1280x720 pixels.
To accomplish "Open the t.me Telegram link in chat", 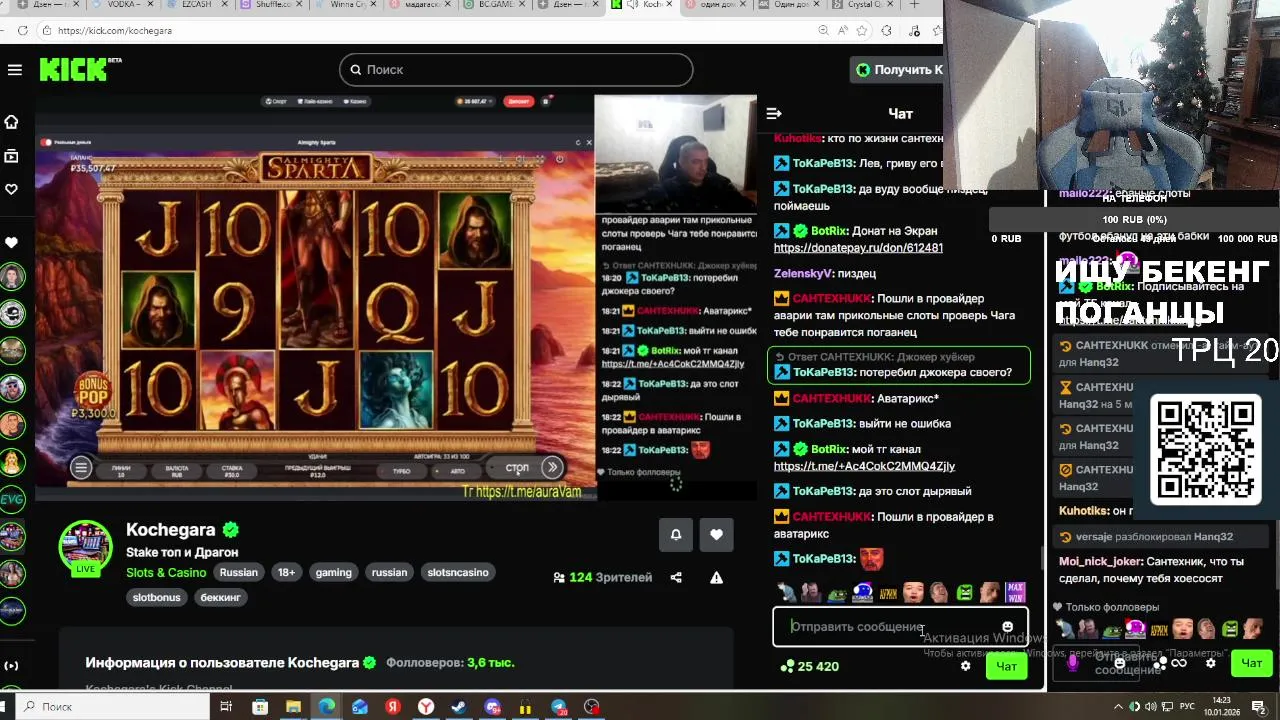I will 864,466.
